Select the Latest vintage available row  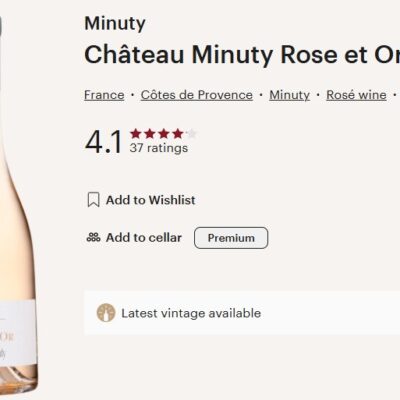click(x=242, y=313)
